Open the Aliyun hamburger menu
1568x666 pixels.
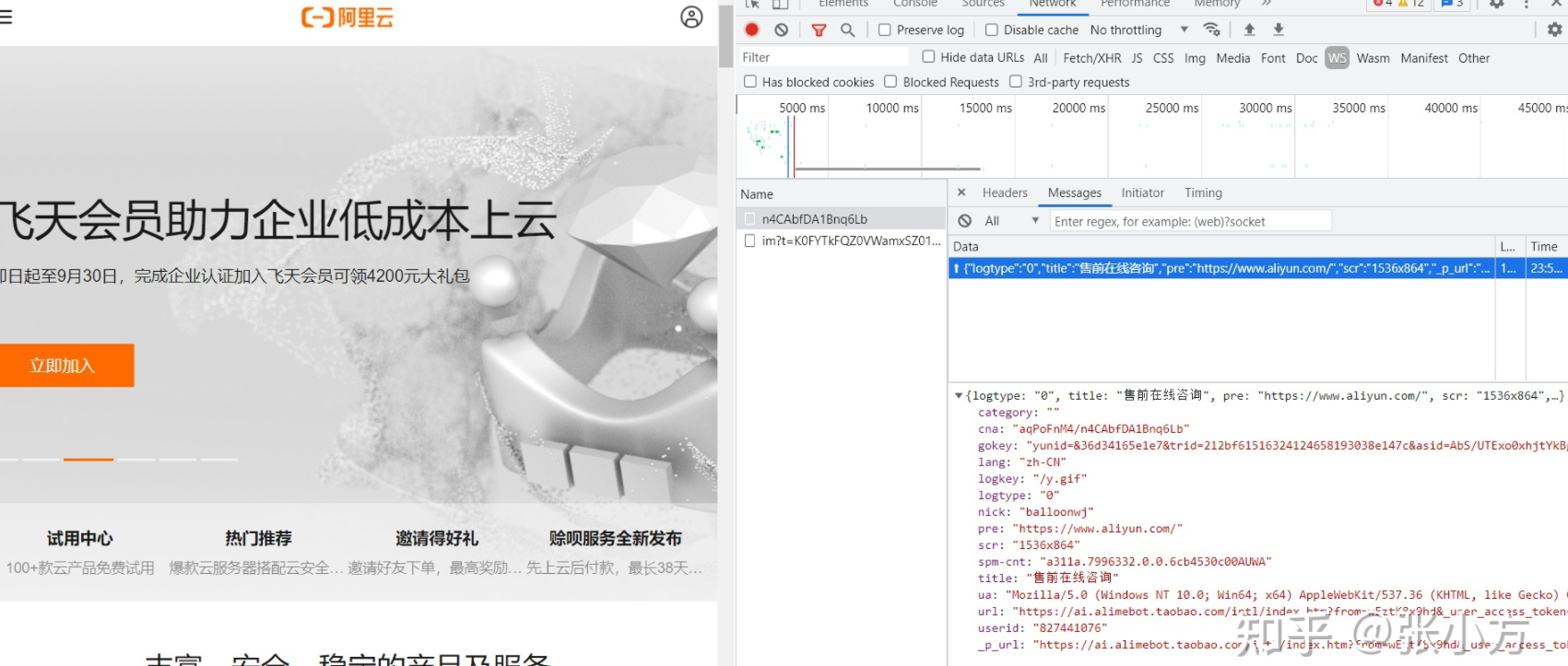click(x=6, y=16)
